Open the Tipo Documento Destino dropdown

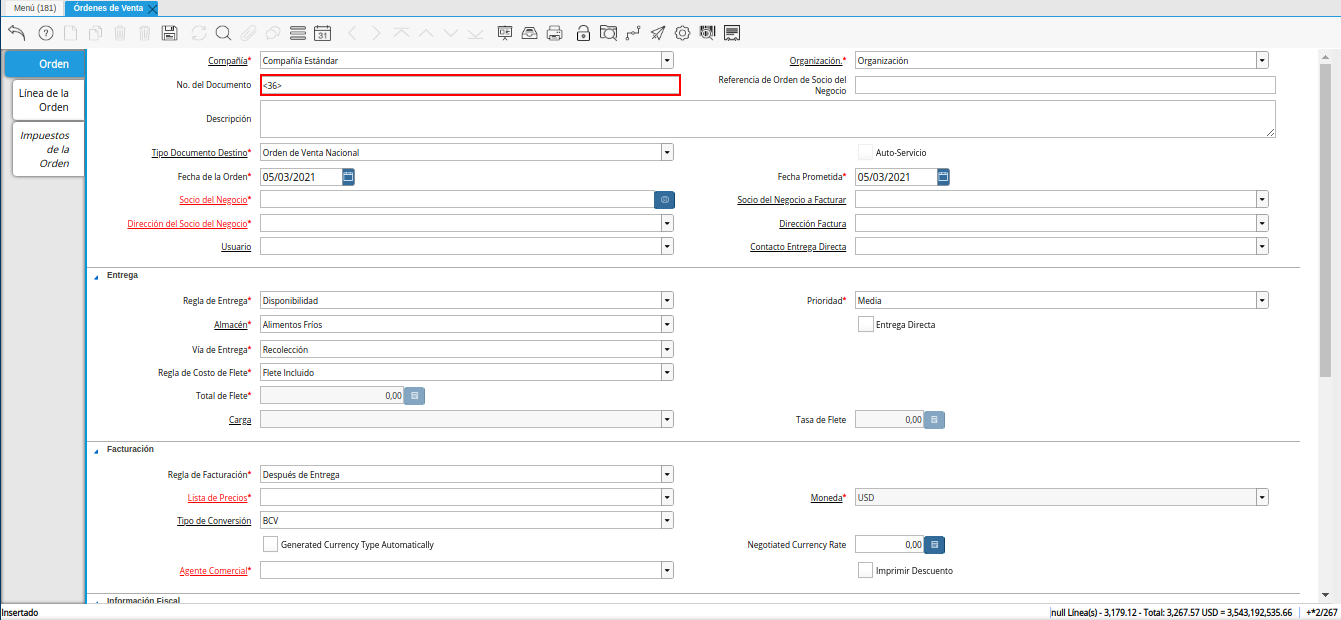point(666,153)
